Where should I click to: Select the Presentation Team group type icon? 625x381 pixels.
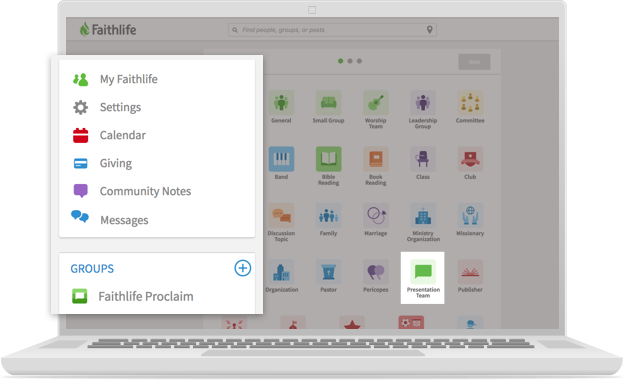pos(423,272)
